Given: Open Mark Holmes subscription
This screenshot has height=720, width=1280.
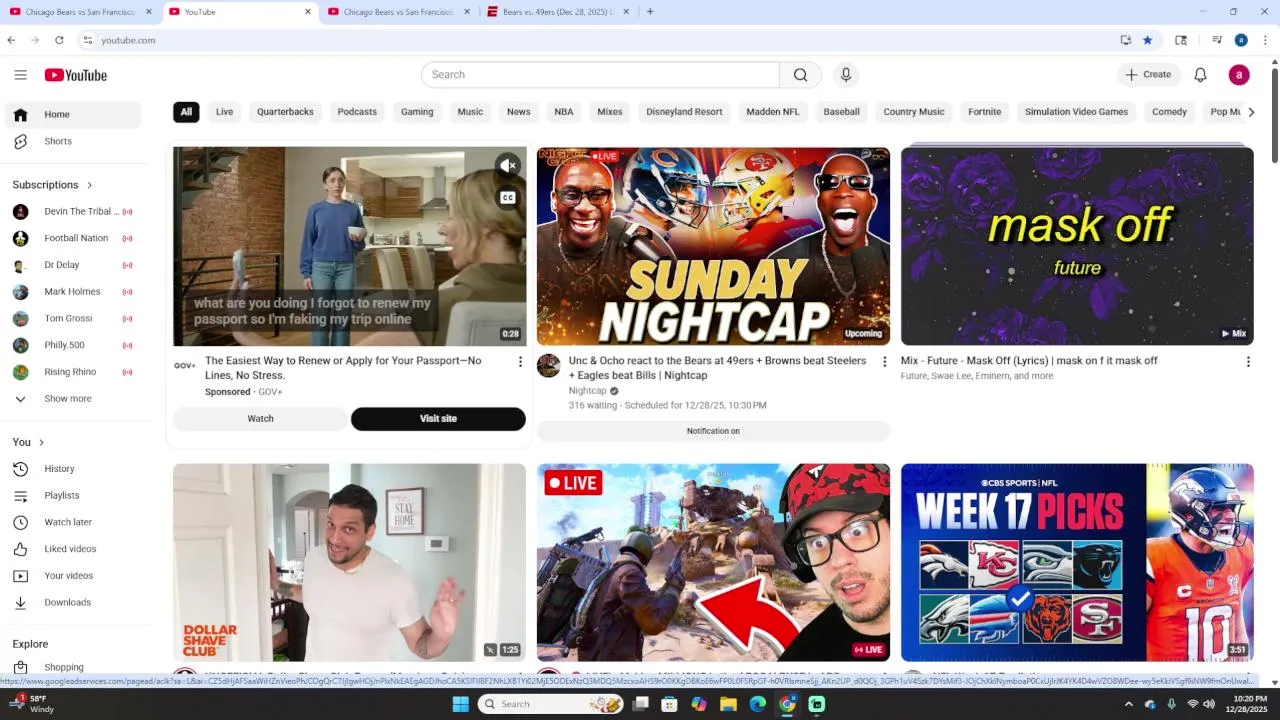Looking at the screenshot, I should [x=72, y=292].
